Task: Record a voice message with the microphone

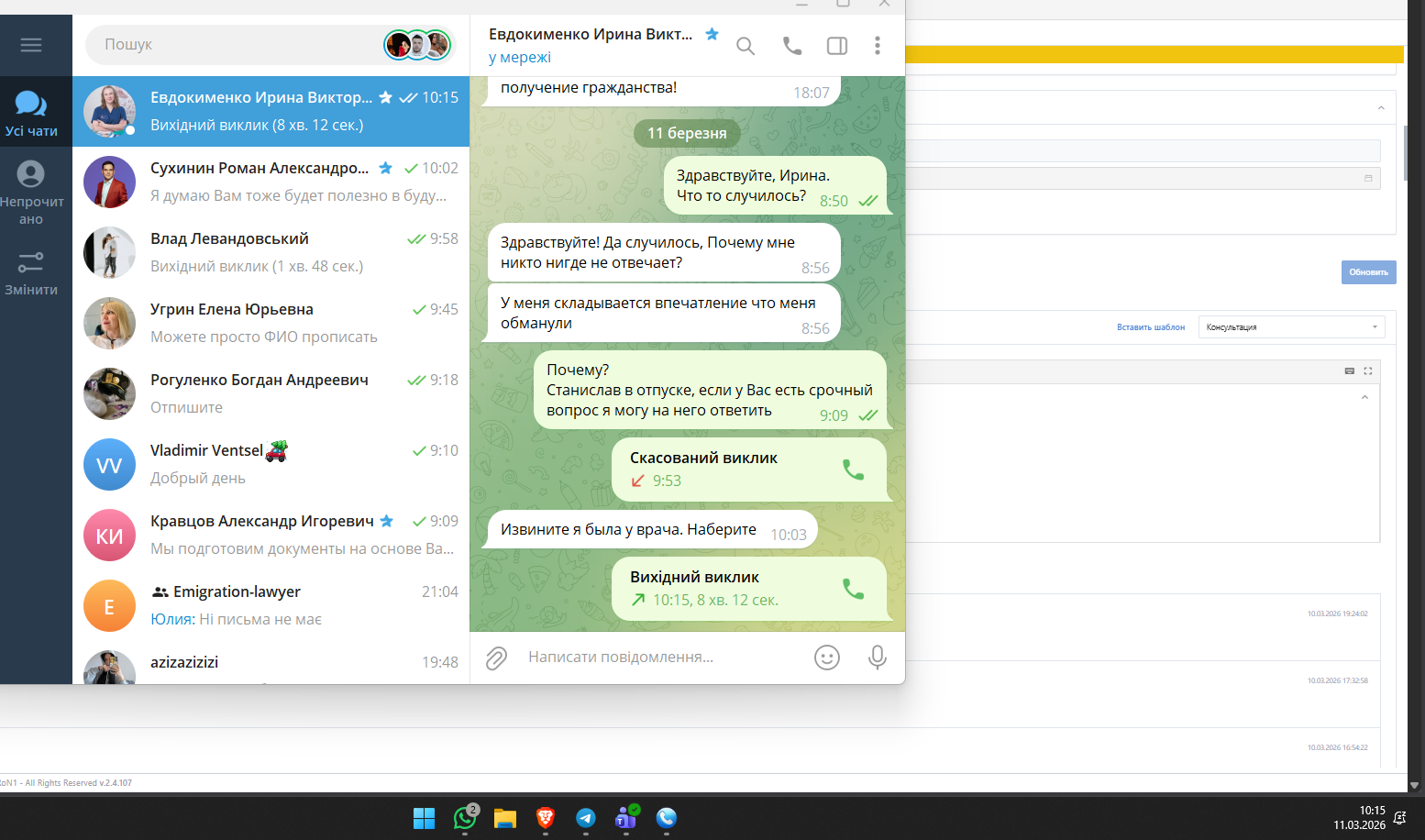Action: click(878, 658)
